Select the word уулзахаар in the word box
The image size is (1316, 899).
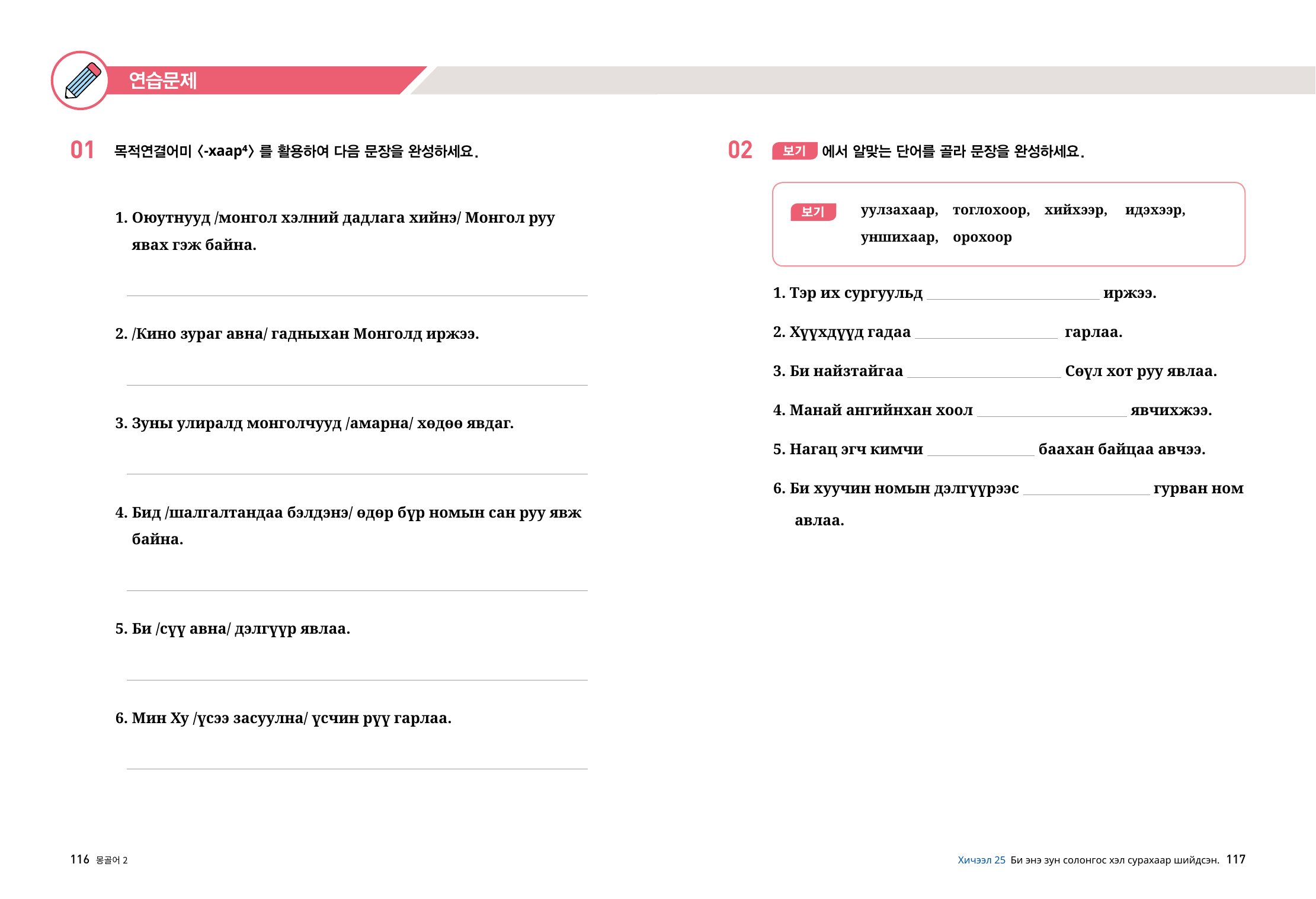(x=899, y=210)
